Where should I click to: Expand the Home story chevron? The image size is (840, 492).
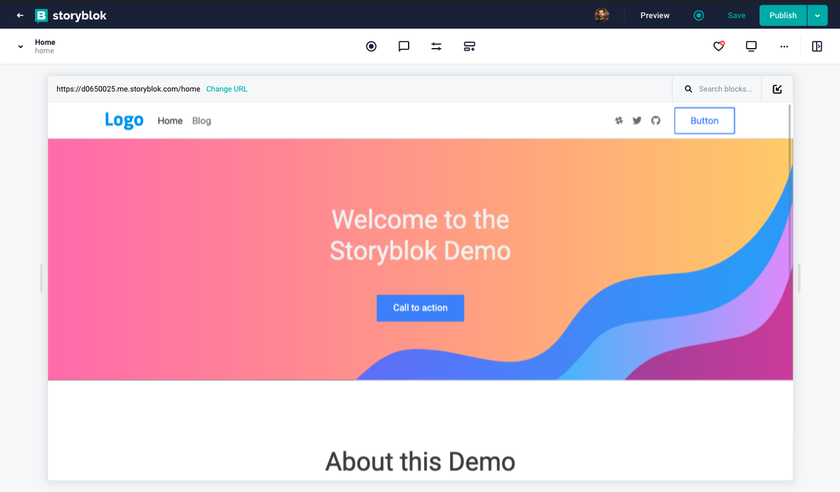coord(20,47)
